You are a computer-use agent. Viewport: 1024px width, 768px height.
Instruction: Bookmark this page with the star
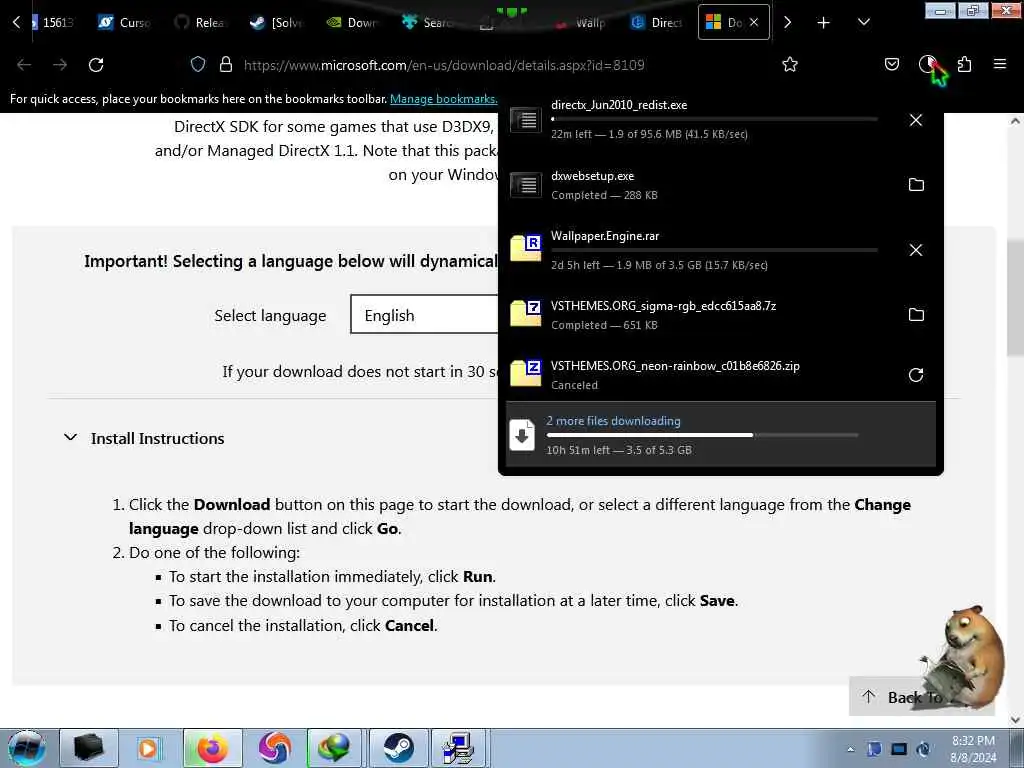[790, 64]
